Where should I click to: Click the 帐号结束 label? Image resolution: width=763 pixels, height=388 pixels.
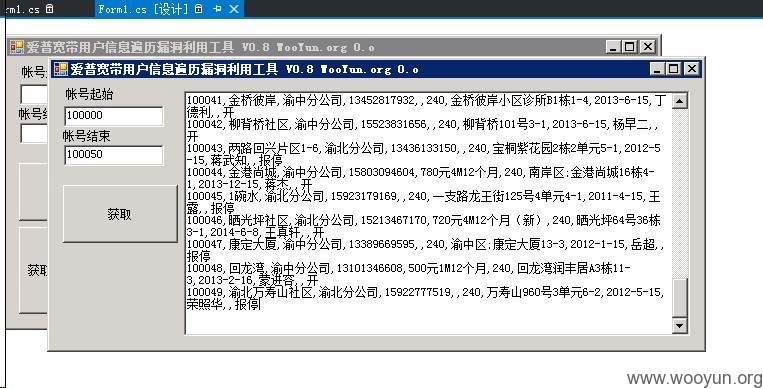pyautogui.click(x=87, y=136)
